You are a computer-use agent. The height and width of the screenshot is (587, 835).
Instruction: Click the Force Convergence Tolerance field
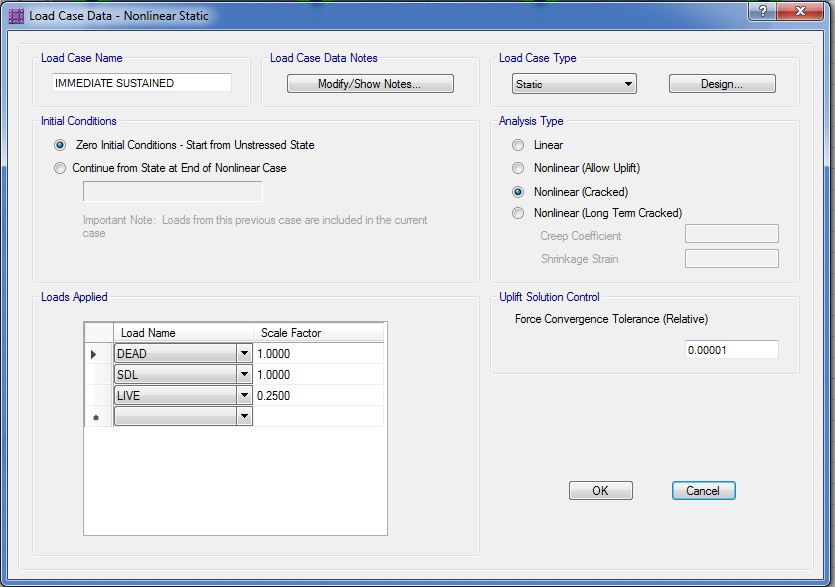pyautogui.click(x=732, y=350)
